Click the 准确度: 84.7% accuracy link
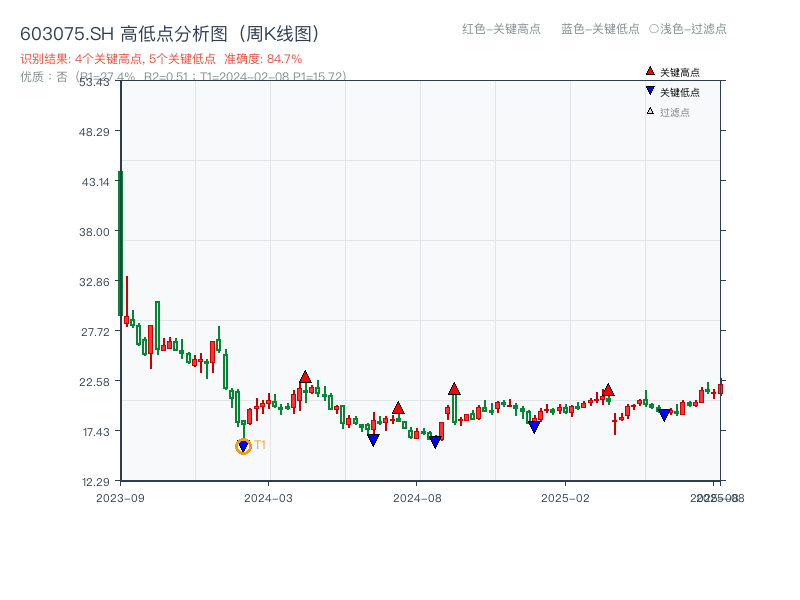The image size is (800, 600). tap(262, 58)
